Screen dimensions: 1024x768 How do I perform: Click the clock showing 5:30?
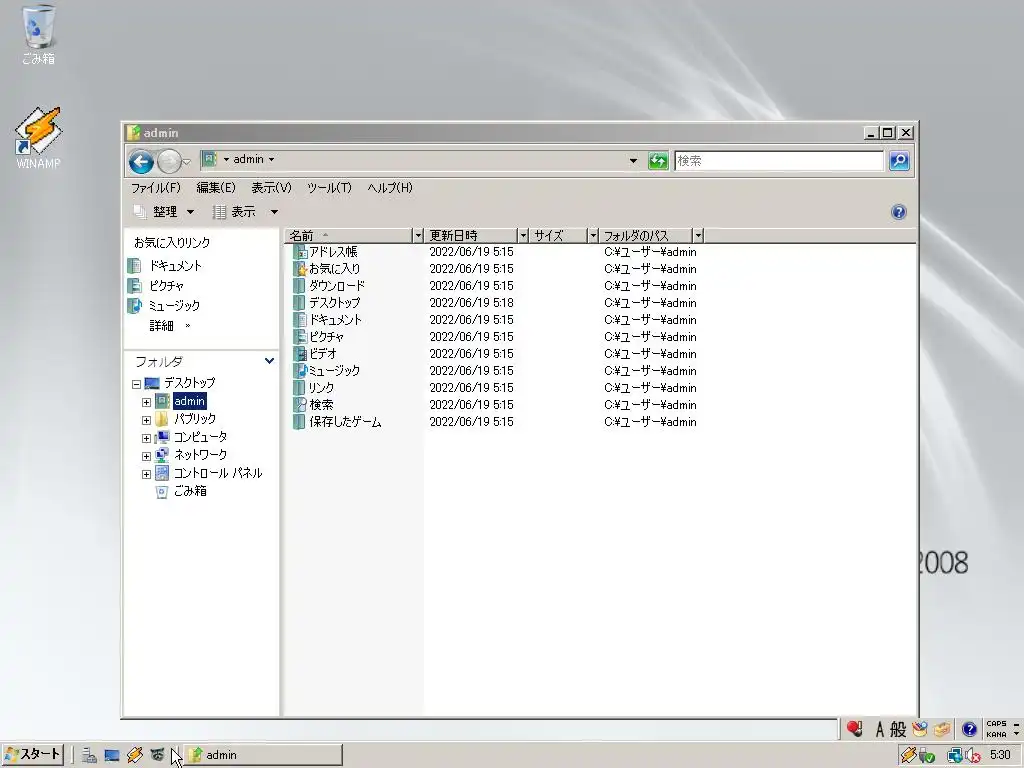(x=1000, y=756)
